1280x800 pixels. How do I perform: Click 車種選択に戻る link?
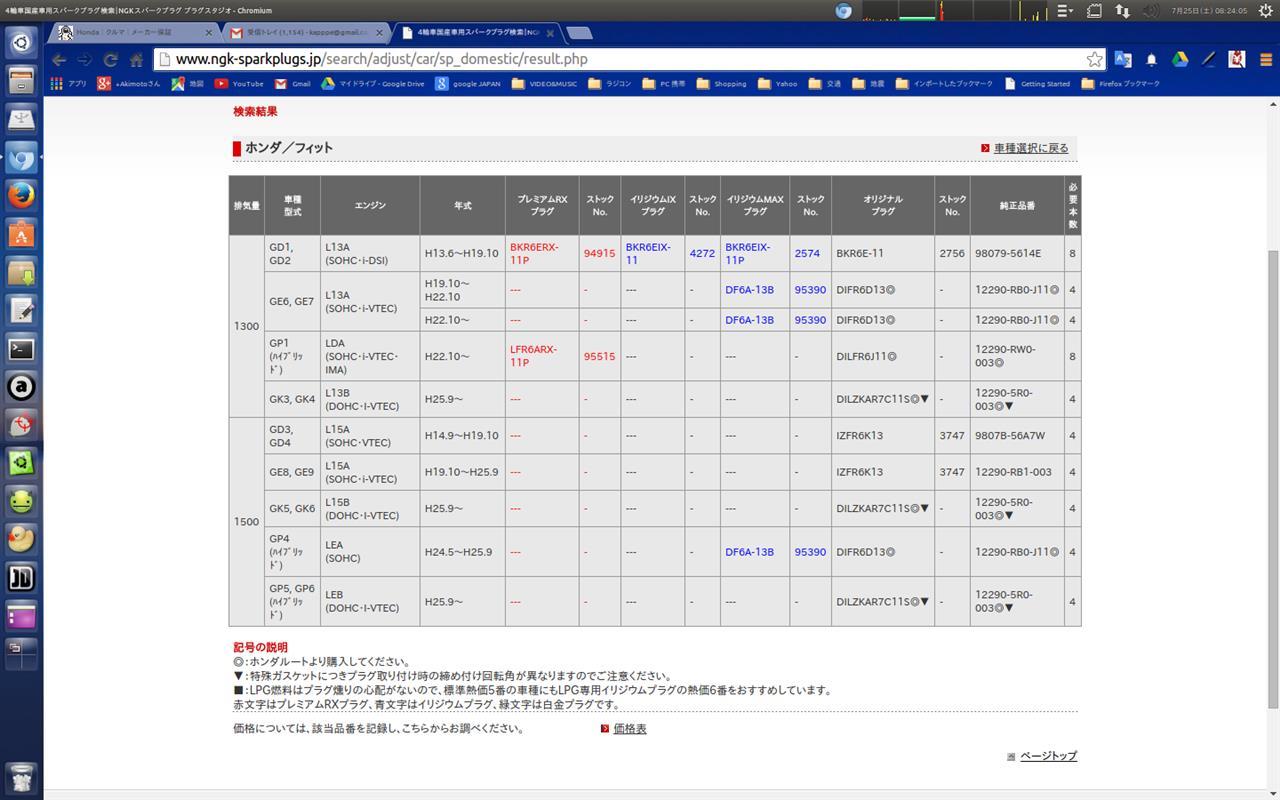pos(1031,148)
